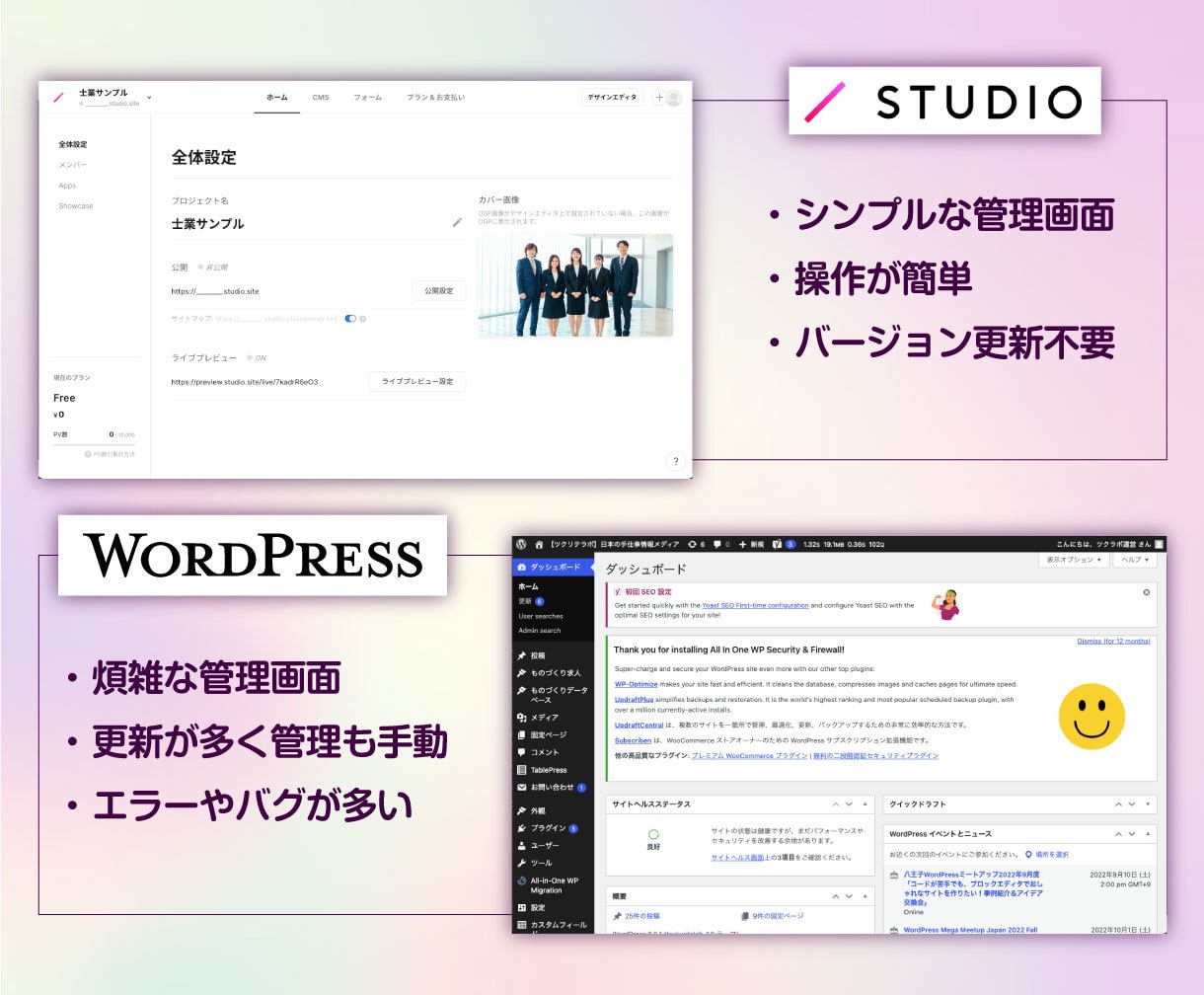
Task: Select Showcase in Studio sidebar
Action: coord(76,206)
